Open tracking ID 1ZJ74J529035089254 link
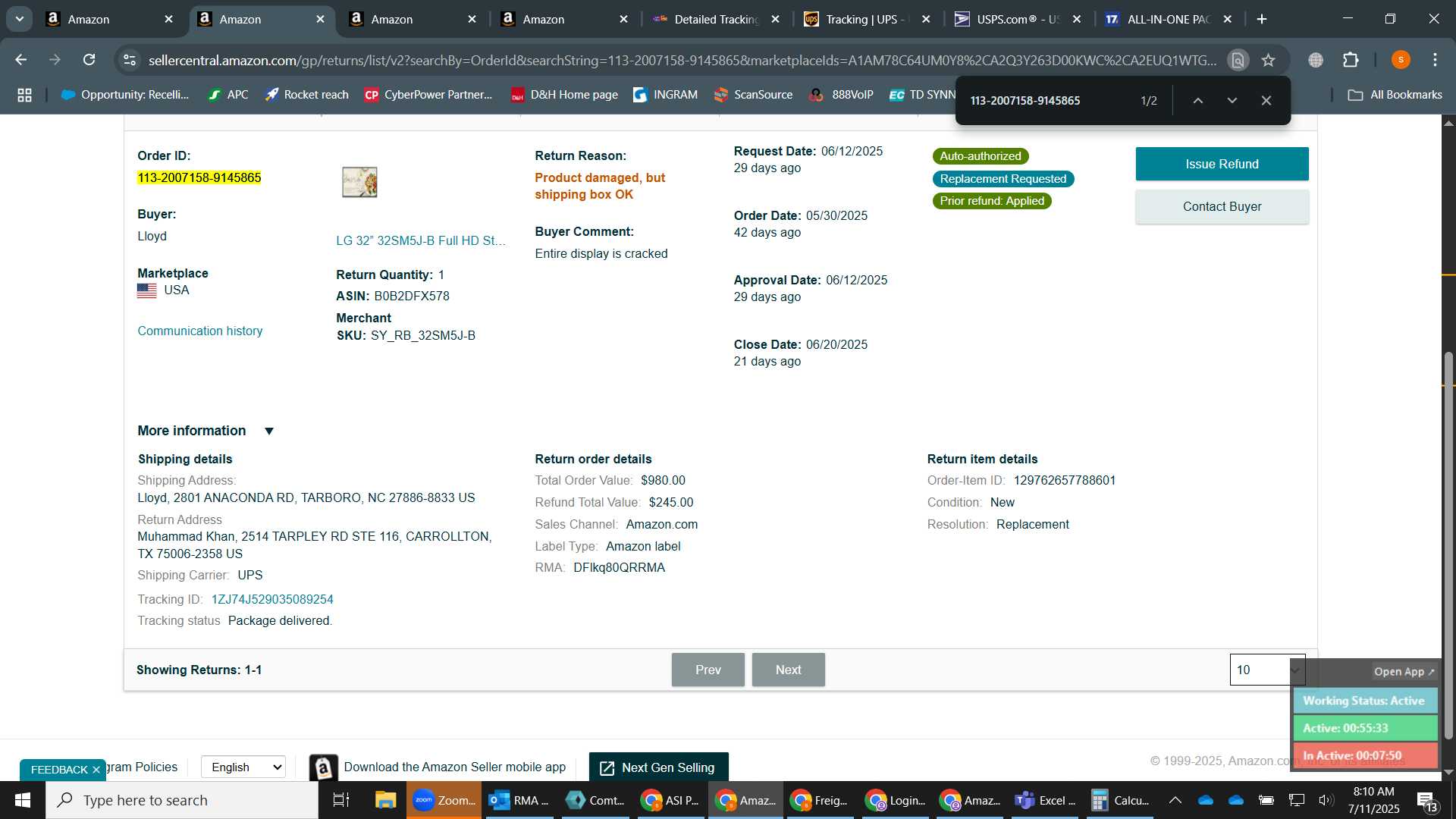The height and width of the screenshot is (819, 1456). 272,599
